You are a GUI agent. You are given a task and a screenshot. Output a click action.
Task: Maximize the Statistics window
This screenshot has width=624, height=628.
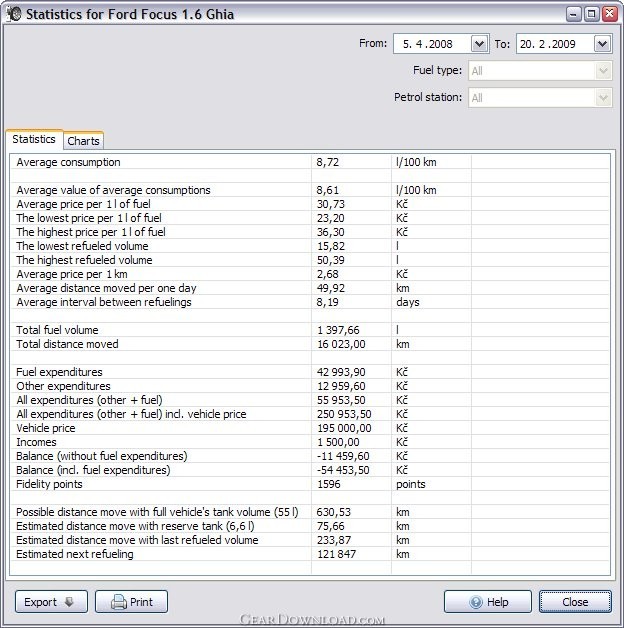click(x=591, y=14)
